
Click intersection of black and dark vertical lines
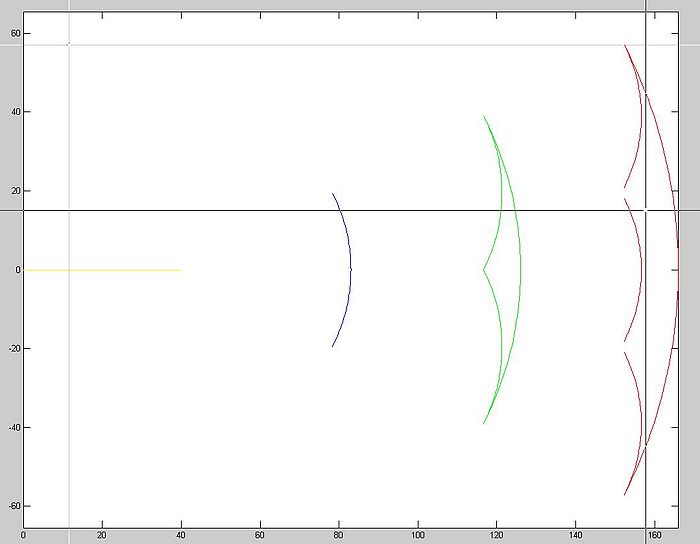646,210
